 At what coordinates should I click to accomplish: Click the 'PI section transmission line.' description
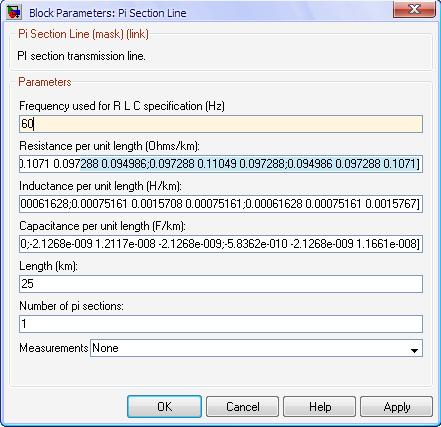81,56
